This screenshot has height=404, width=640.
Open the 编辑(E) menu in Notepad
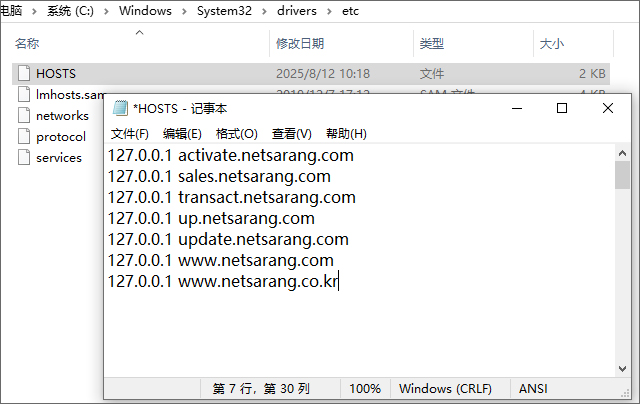[x=182, y=134]
